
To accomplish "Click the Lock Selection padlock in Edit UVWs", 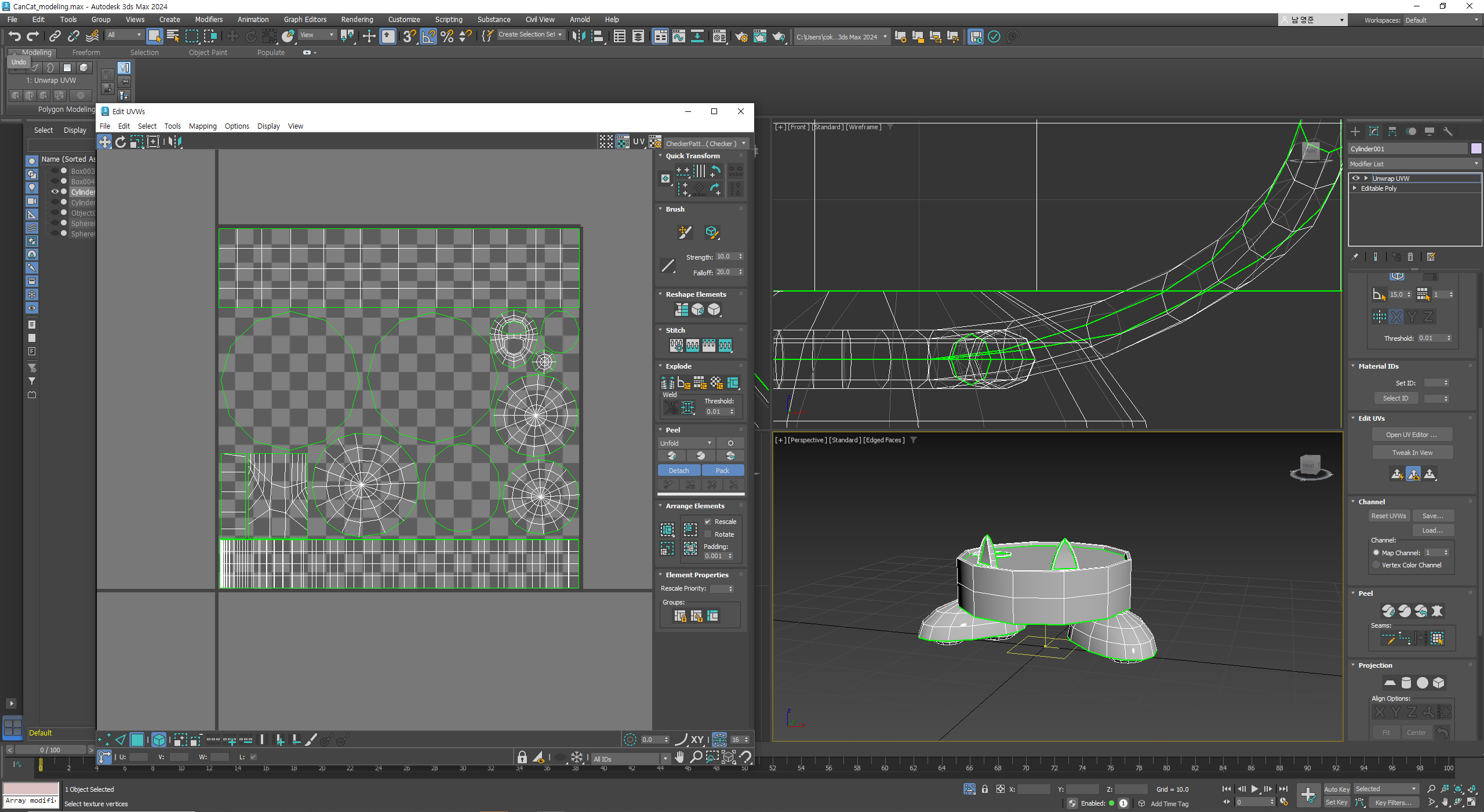I will point(522,757).
